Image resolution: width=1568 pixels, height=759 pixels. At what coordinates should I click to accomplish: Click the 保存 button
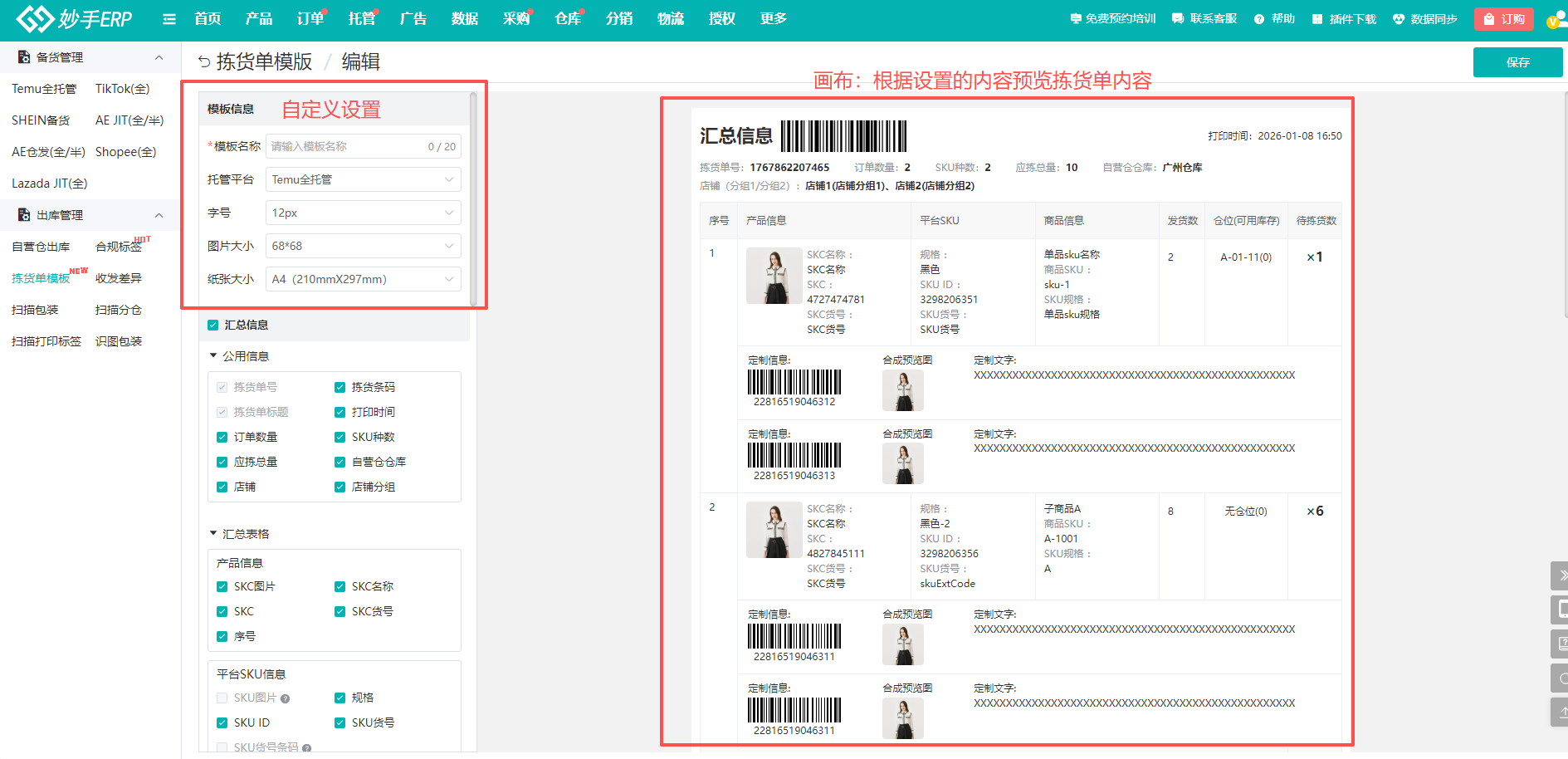1517,62
